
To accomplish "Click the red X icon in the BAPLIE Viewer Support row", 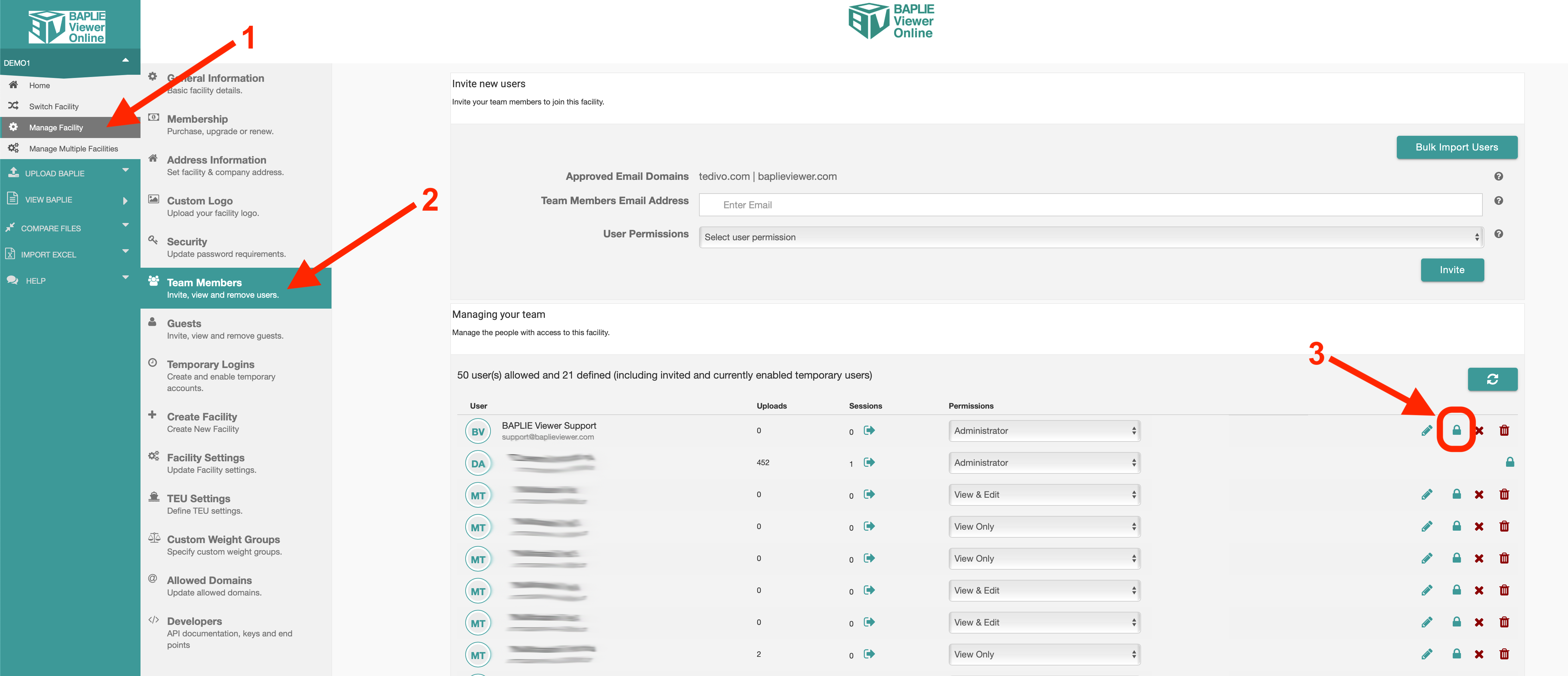I will point(1479,431).
